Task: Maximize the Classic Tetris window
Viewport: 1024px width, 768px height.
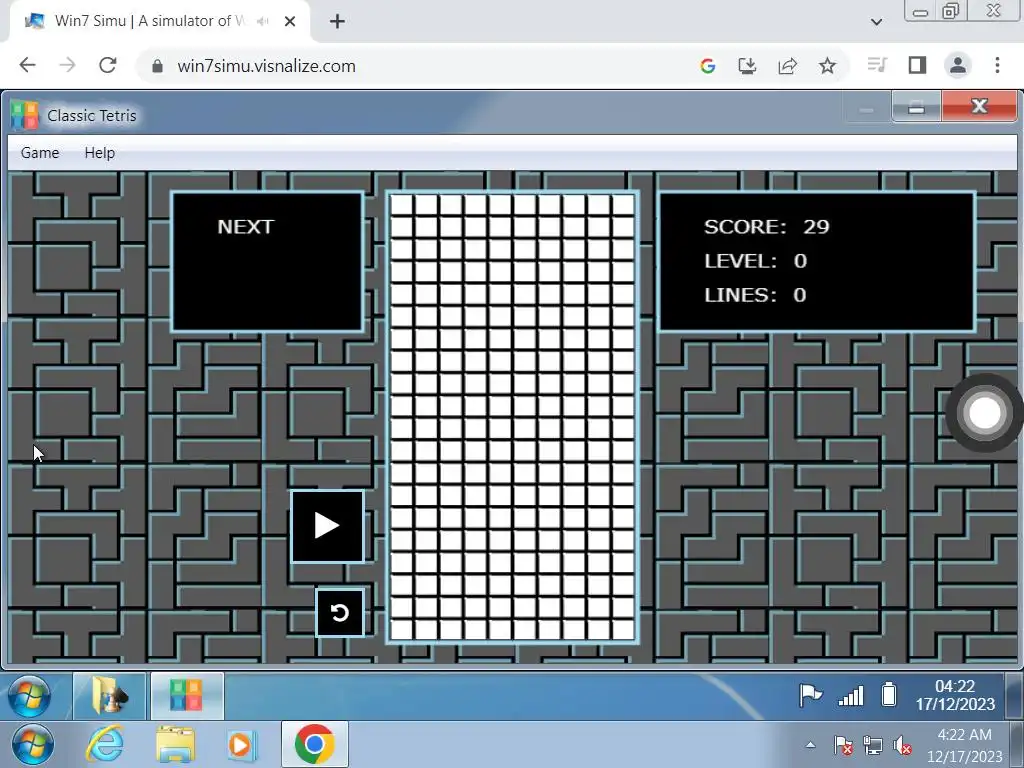Action: 916,106
